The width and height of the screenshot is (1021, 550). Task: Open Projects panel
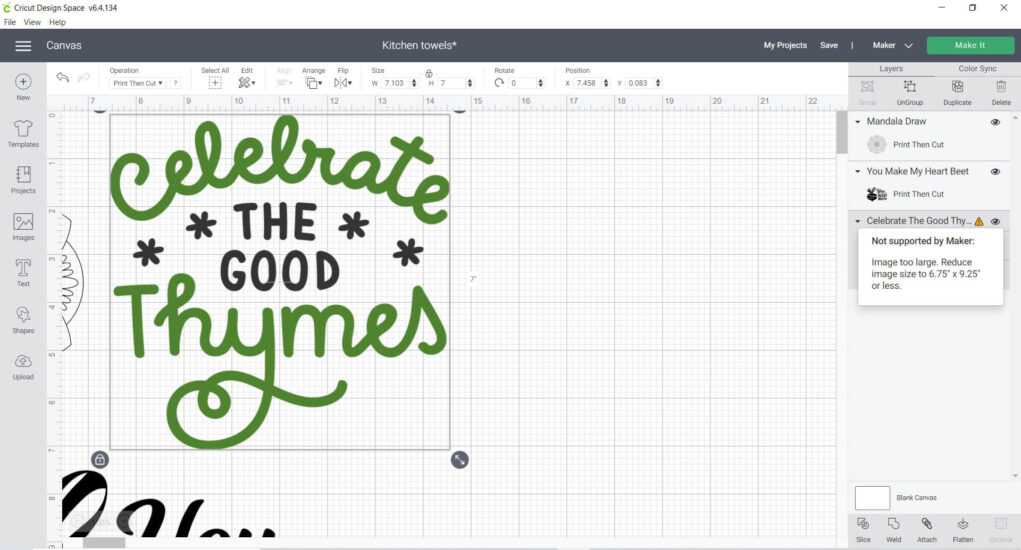point(23,180)
